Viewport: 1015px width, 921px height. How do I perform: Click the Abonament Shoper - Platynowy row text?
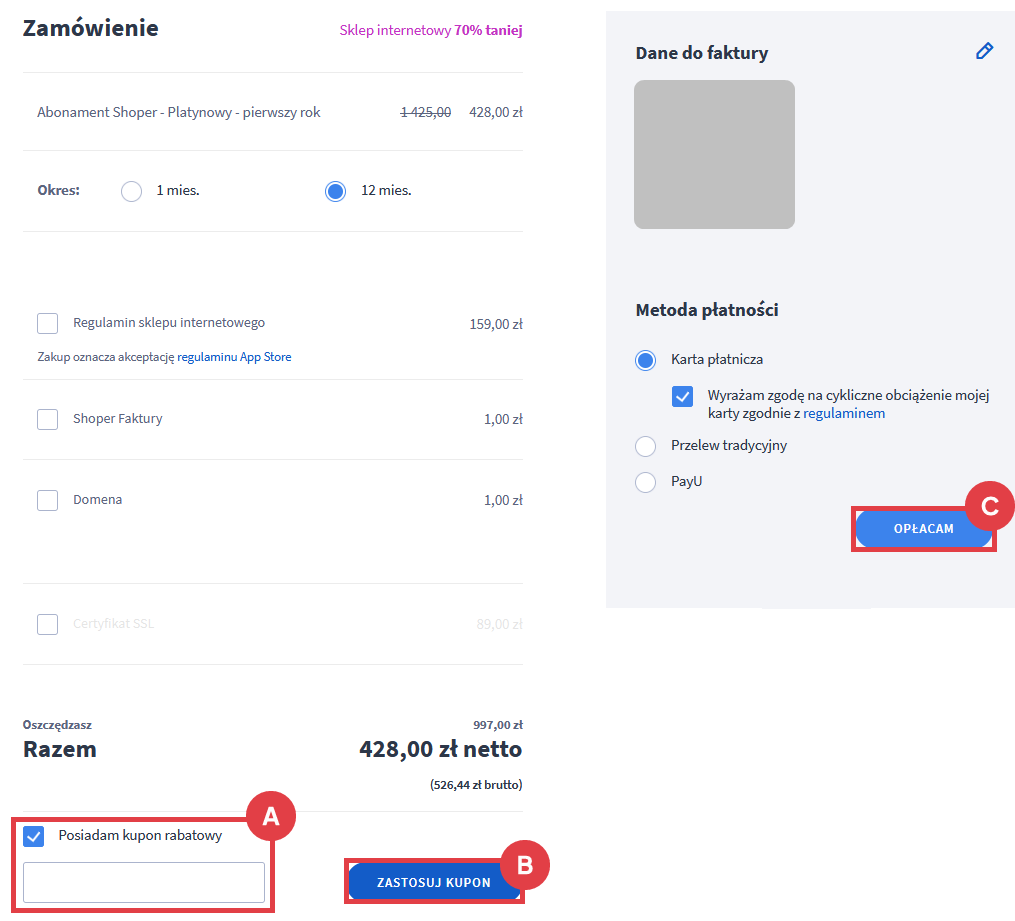click(x=179, y=113)
